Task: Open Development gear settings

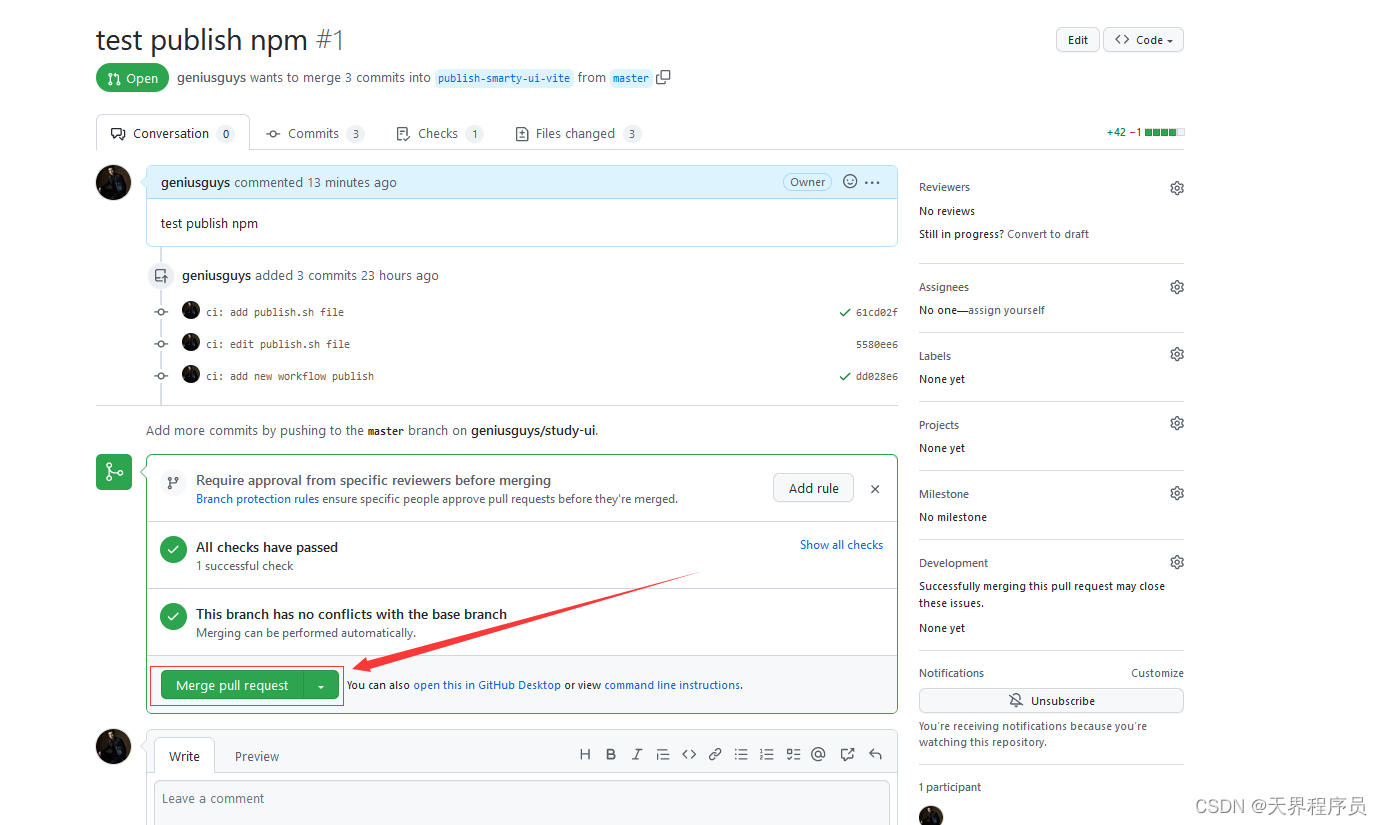Action: point(1177,562)
